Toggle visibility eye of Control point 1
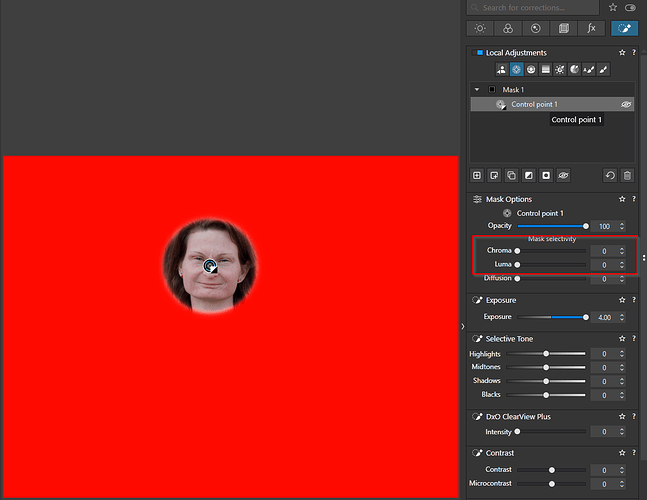This screenshot has width=647, height=500. pos(626,104)
